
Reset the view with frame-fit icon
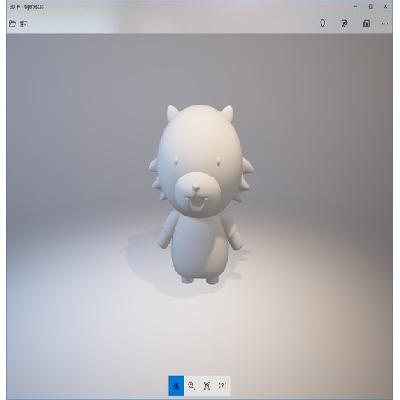coord(207,386)
